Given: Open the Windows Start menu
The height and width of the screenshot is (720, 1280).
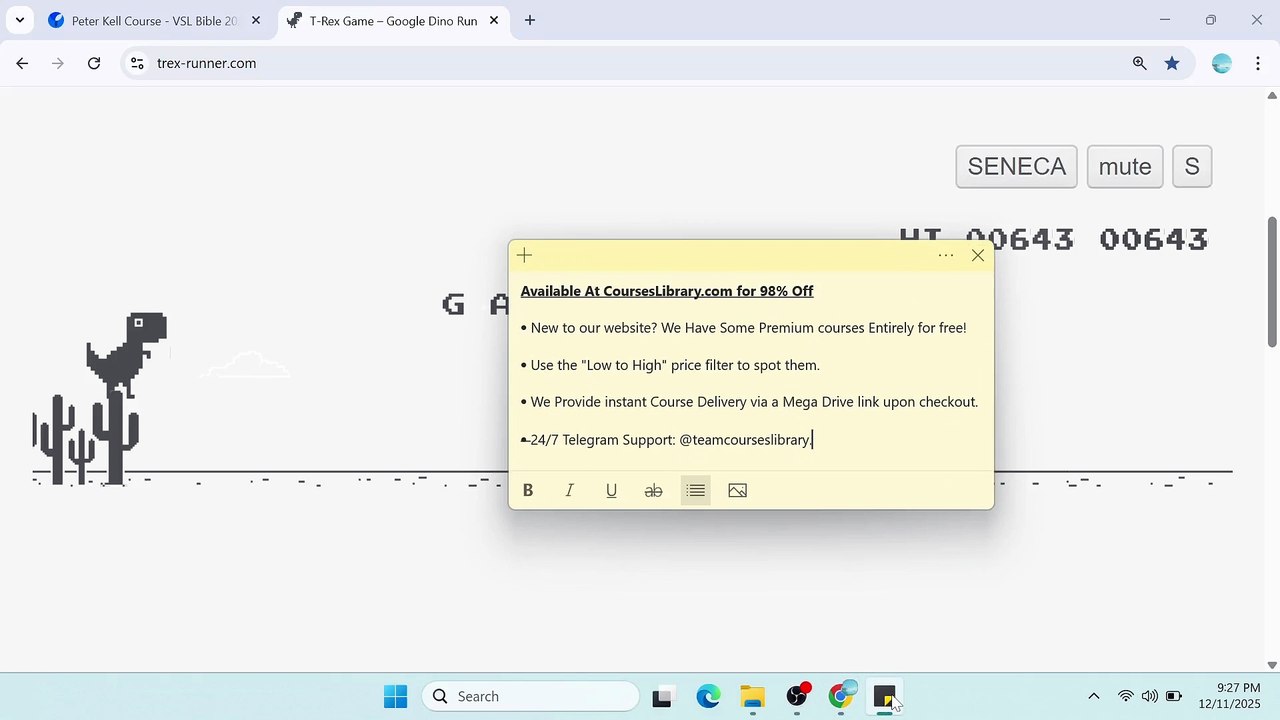Looking at the screenshot, I should pos(396,696).
